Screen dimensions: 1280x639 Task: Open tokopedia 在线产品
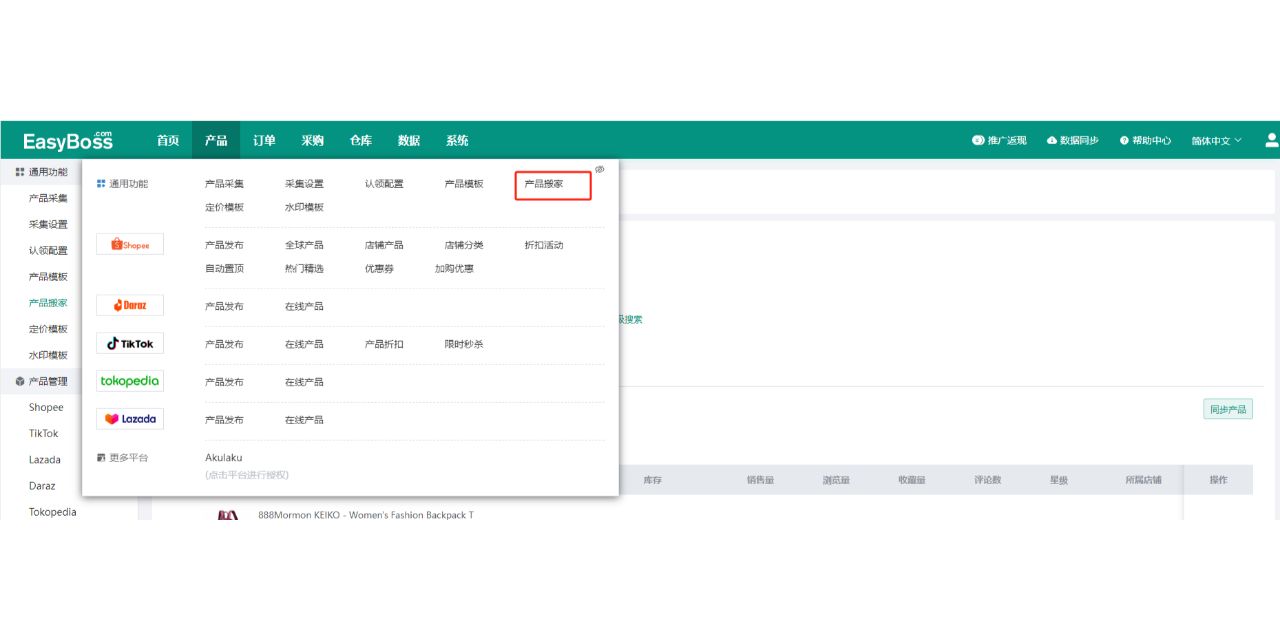tap(304, 382)
